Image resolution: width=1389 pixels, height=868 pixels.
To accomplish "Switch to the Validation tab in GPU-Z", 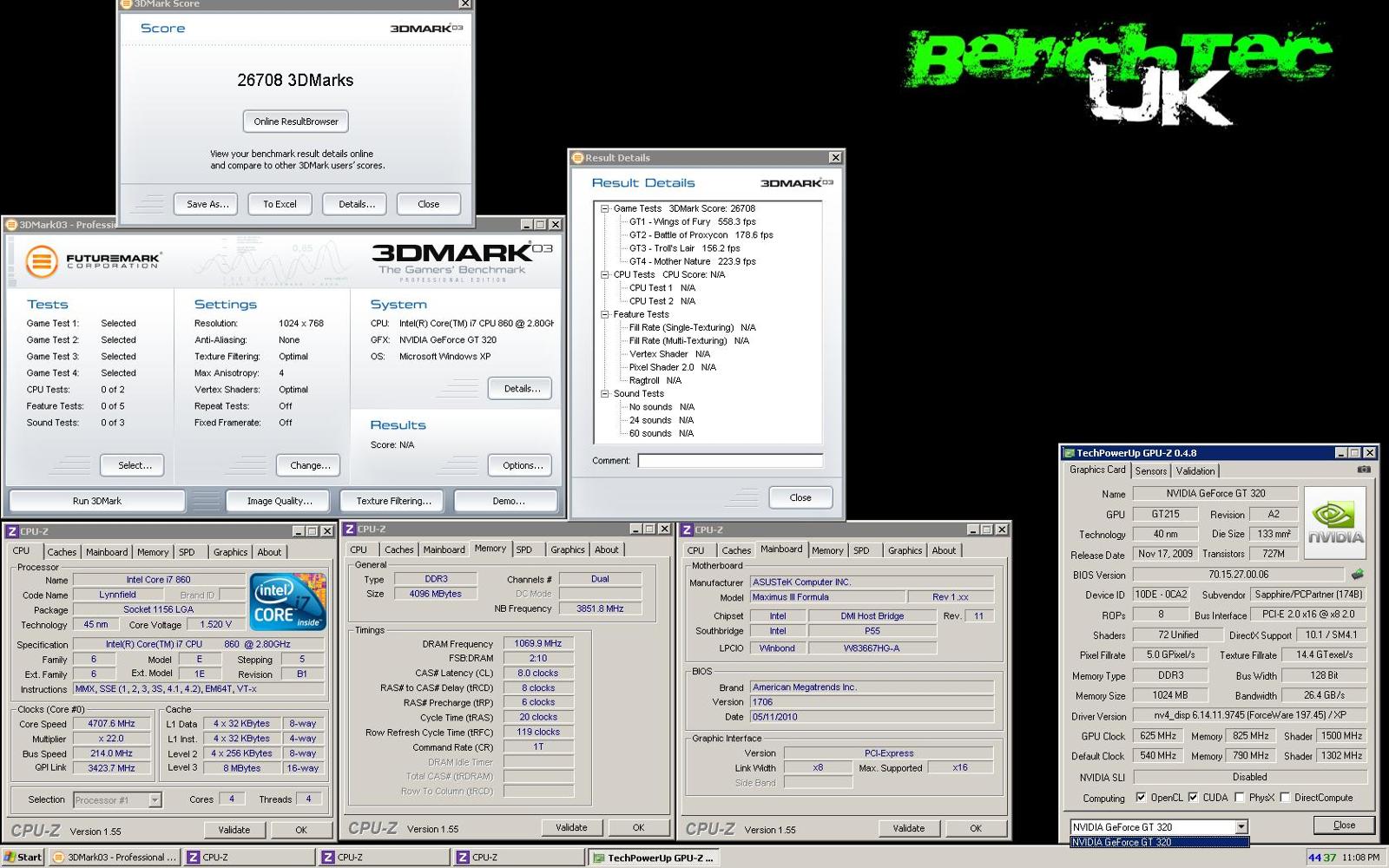I will coord(1195,470).
